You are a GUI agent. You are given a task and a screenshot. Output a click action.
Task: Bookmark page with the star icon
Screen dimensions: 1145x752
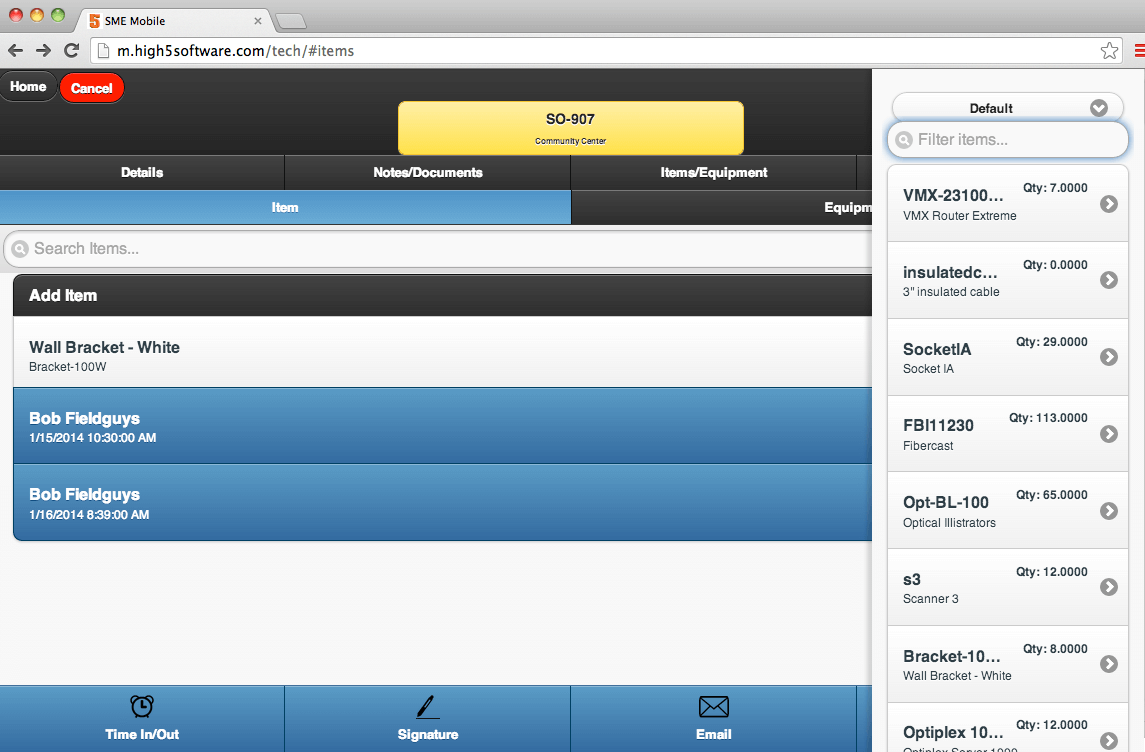tap(1108, 50)
